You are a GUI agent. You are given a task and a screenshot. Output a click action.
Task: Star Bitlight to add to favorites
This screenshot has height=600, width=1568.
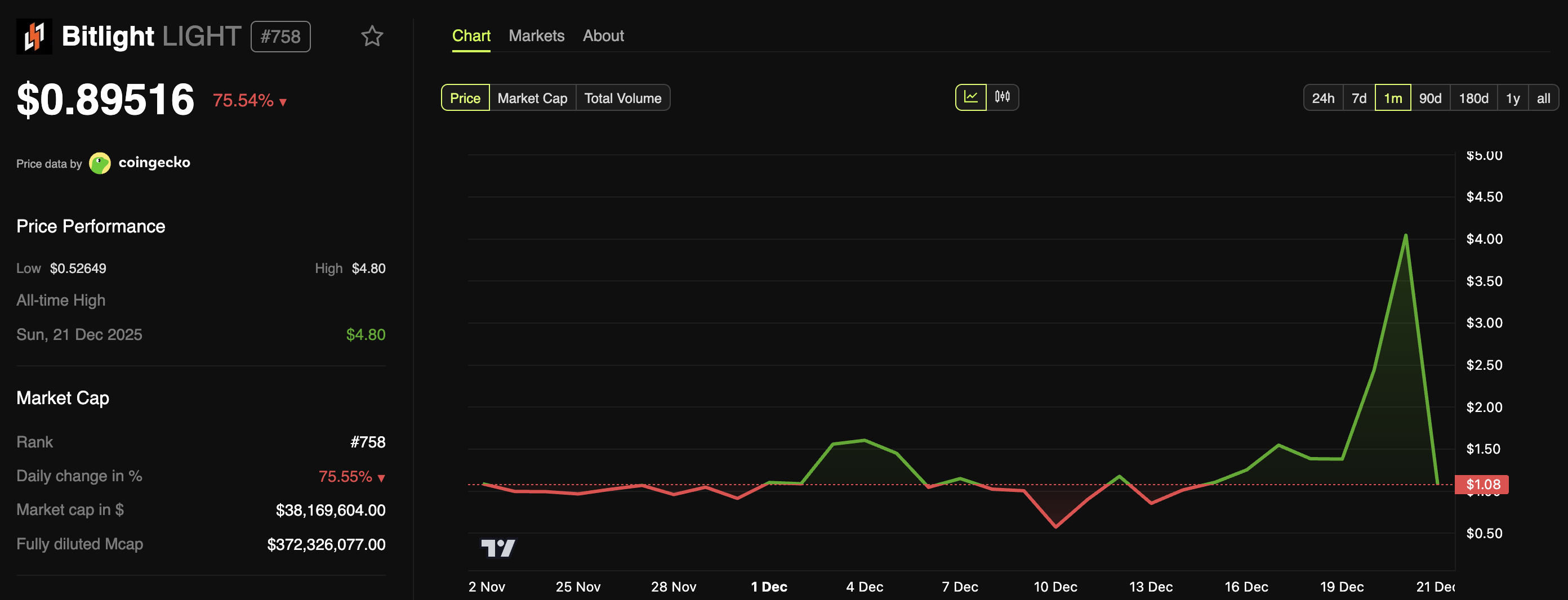[x=372, y=37]
